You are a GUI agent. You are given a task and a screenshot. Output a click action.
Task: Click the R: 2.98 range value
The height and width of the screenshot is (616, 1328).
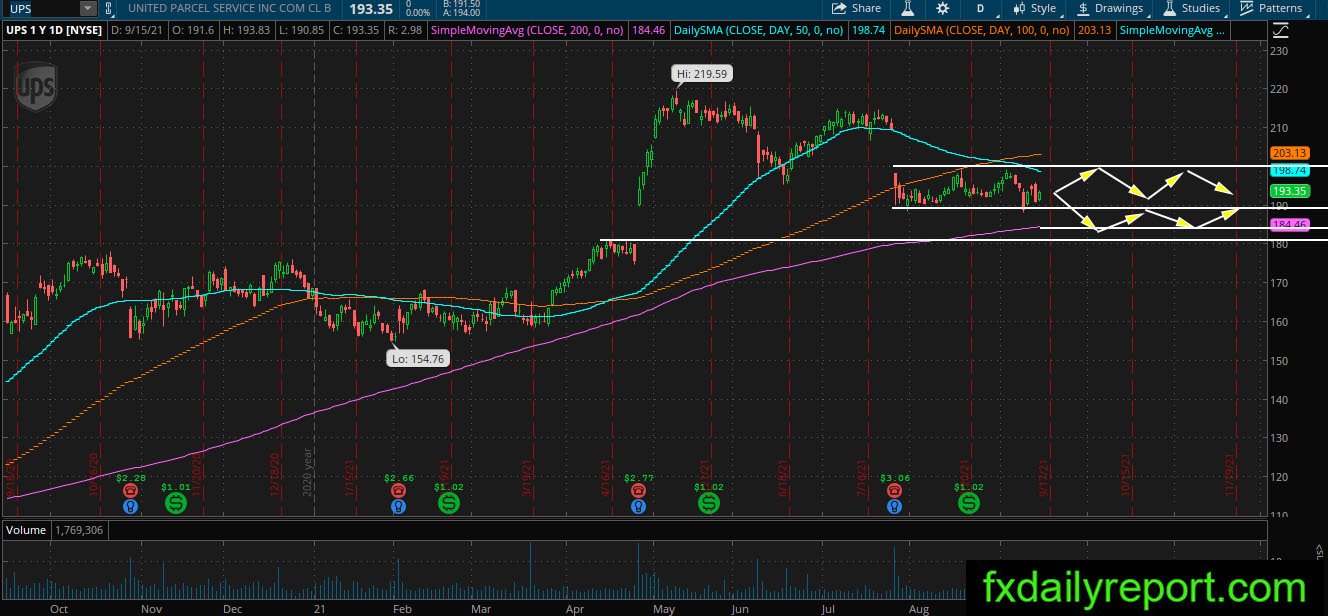(405, 31)
